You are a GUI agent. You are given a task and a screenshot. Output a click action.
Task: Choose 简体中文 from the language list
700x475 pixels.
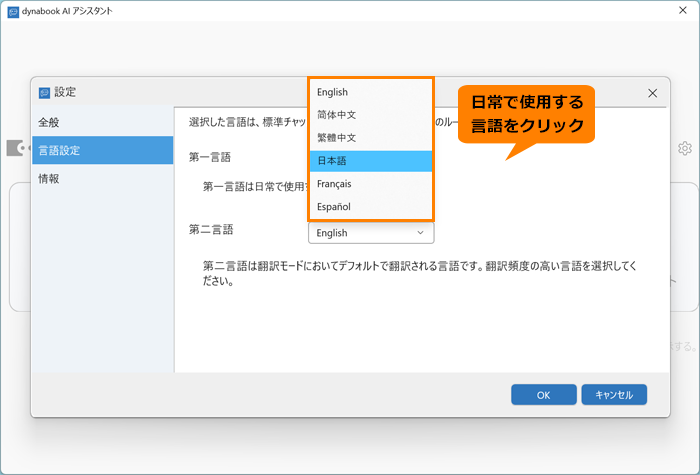[x=371, y=115]
